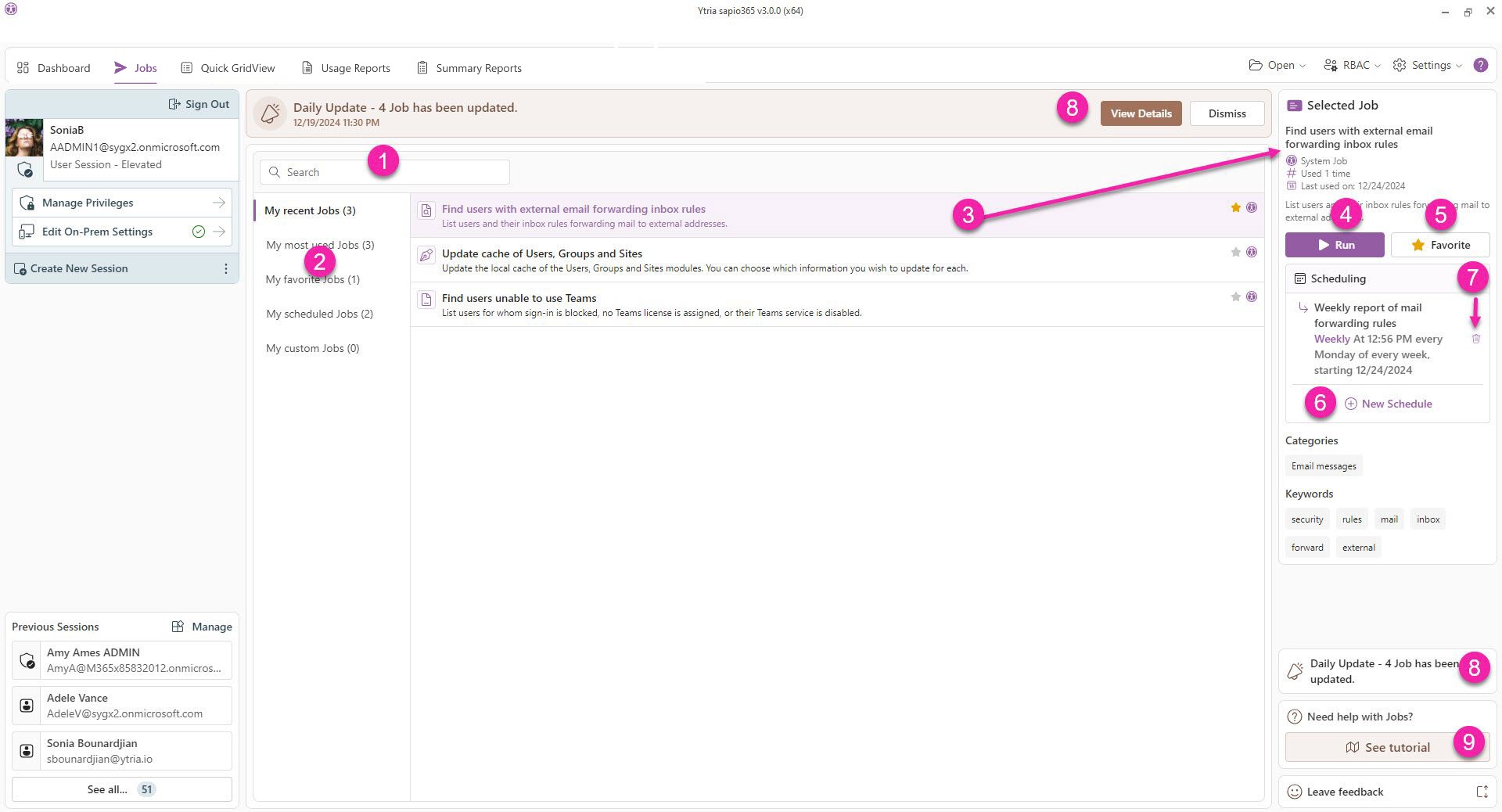The image size is (1502, 812).
Task: Run the selected job
Action: pyautogui.click(x=1334, y=245)
